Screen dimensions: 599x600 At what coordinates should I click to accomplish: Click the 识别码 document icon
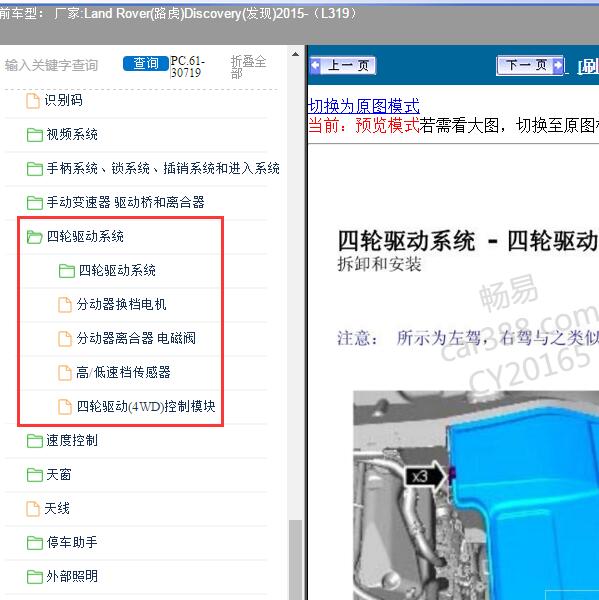pos(33,101)
